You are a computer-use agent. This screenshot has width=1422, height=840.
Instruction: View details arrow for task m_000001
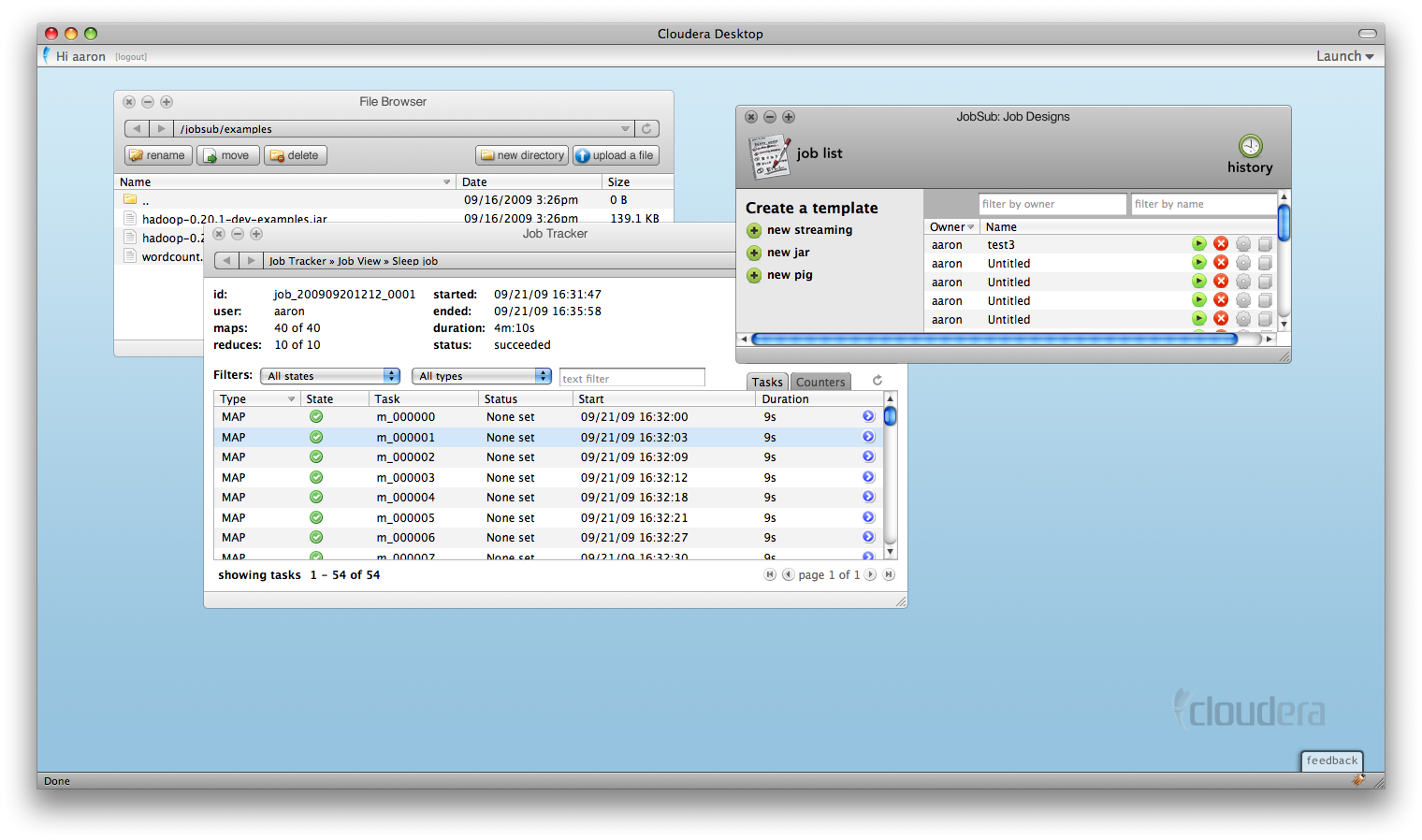point(868,437)
